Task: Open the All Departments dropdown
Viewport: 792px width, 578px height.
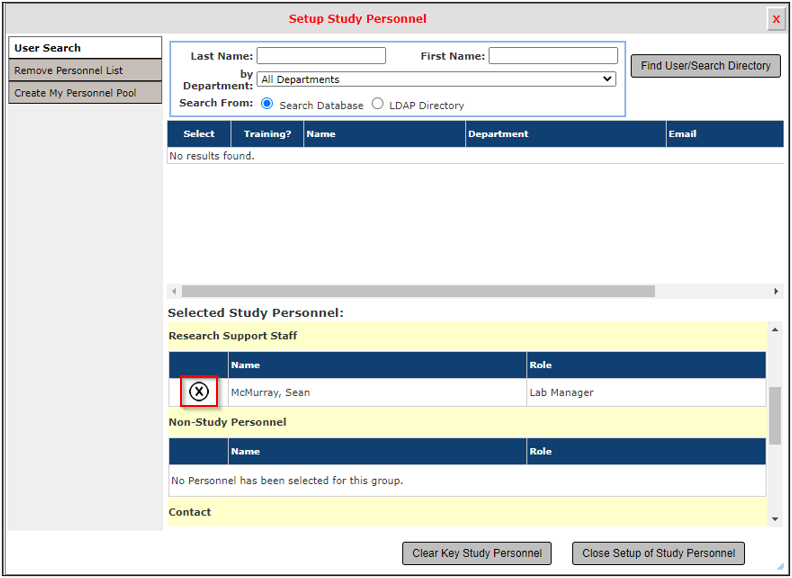Action: pyautogui.click(x=436, y=79)
